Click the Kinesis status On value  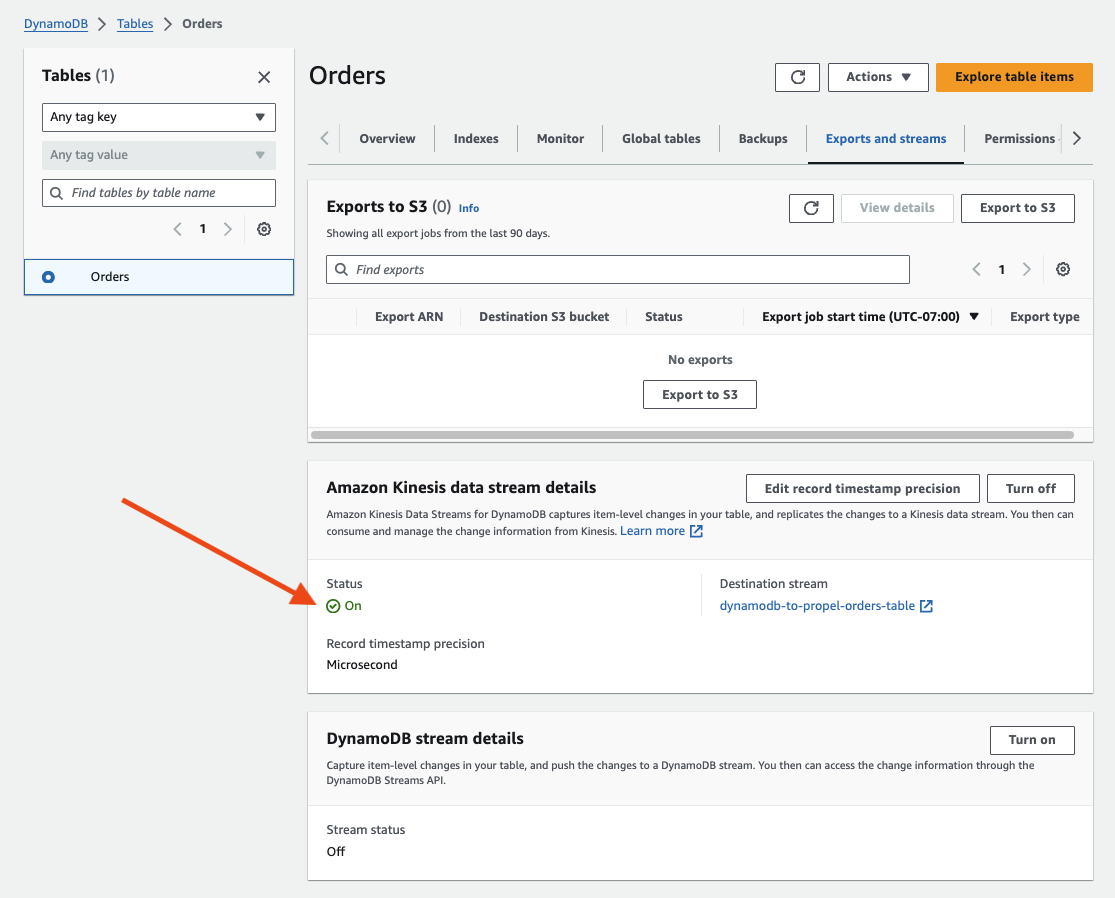click(344, 606)
